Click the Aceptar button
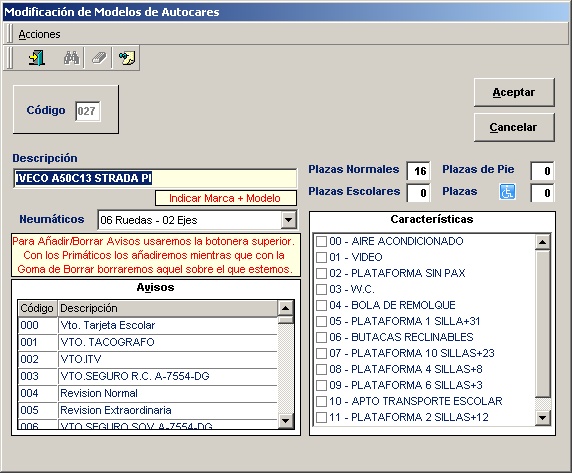 [x=514, y=92]
